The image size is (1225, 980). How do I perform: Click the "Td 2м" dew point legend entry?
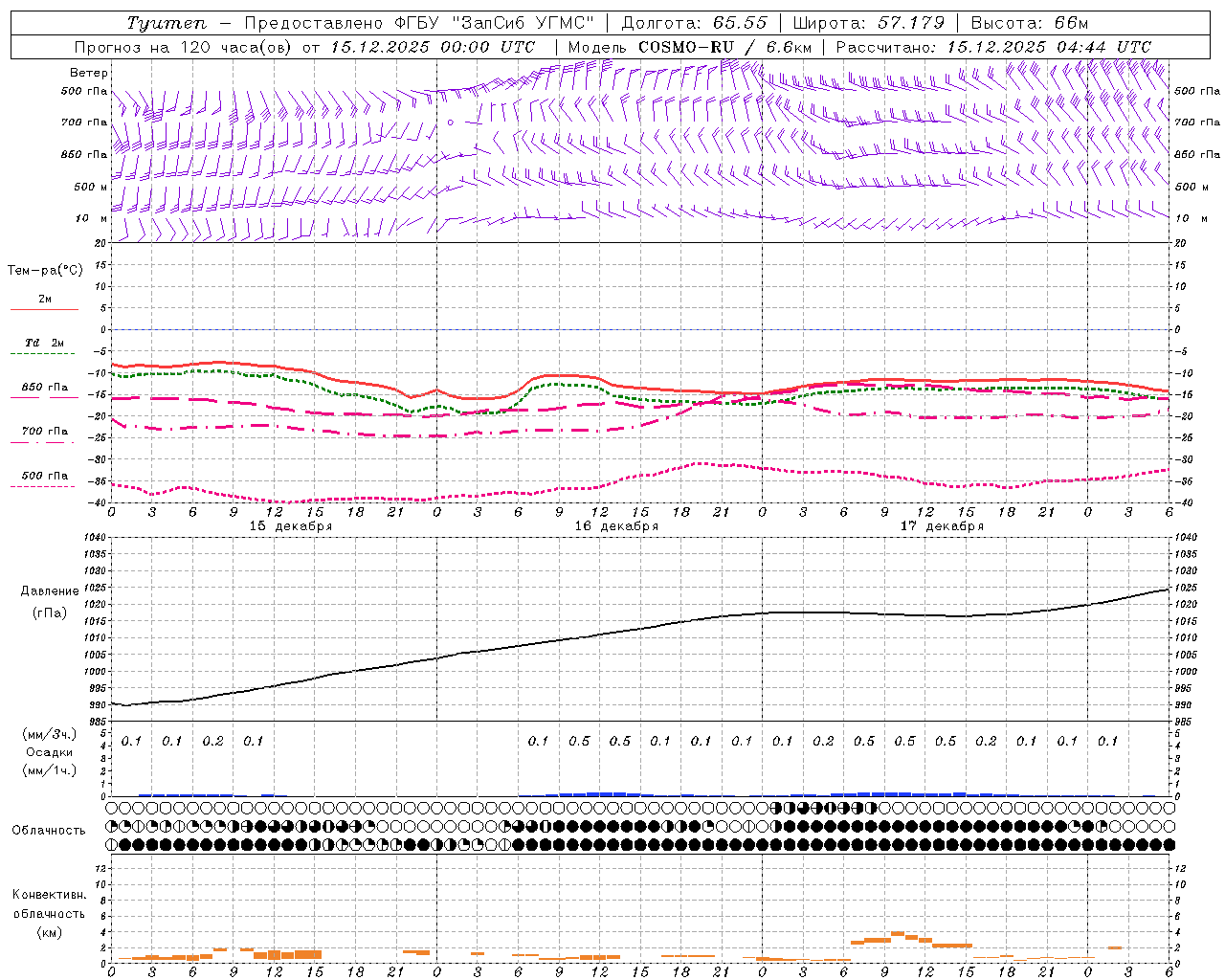(x=45, y=343)
